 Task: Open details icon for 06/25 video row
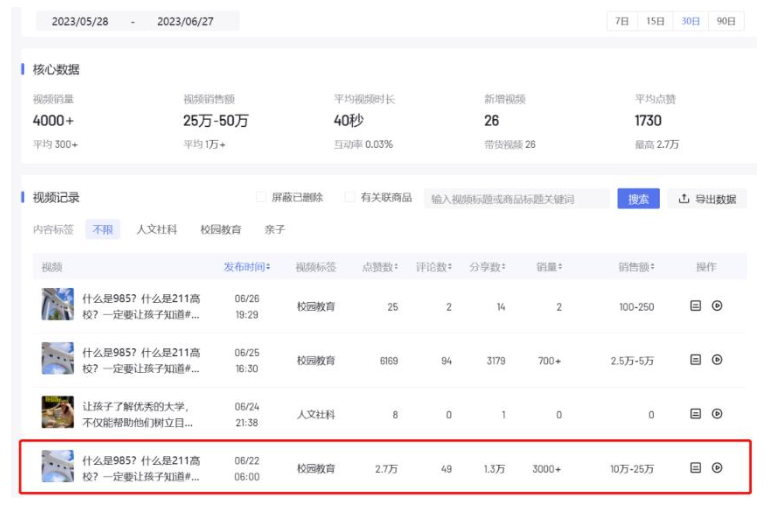[x=695, y=360]
